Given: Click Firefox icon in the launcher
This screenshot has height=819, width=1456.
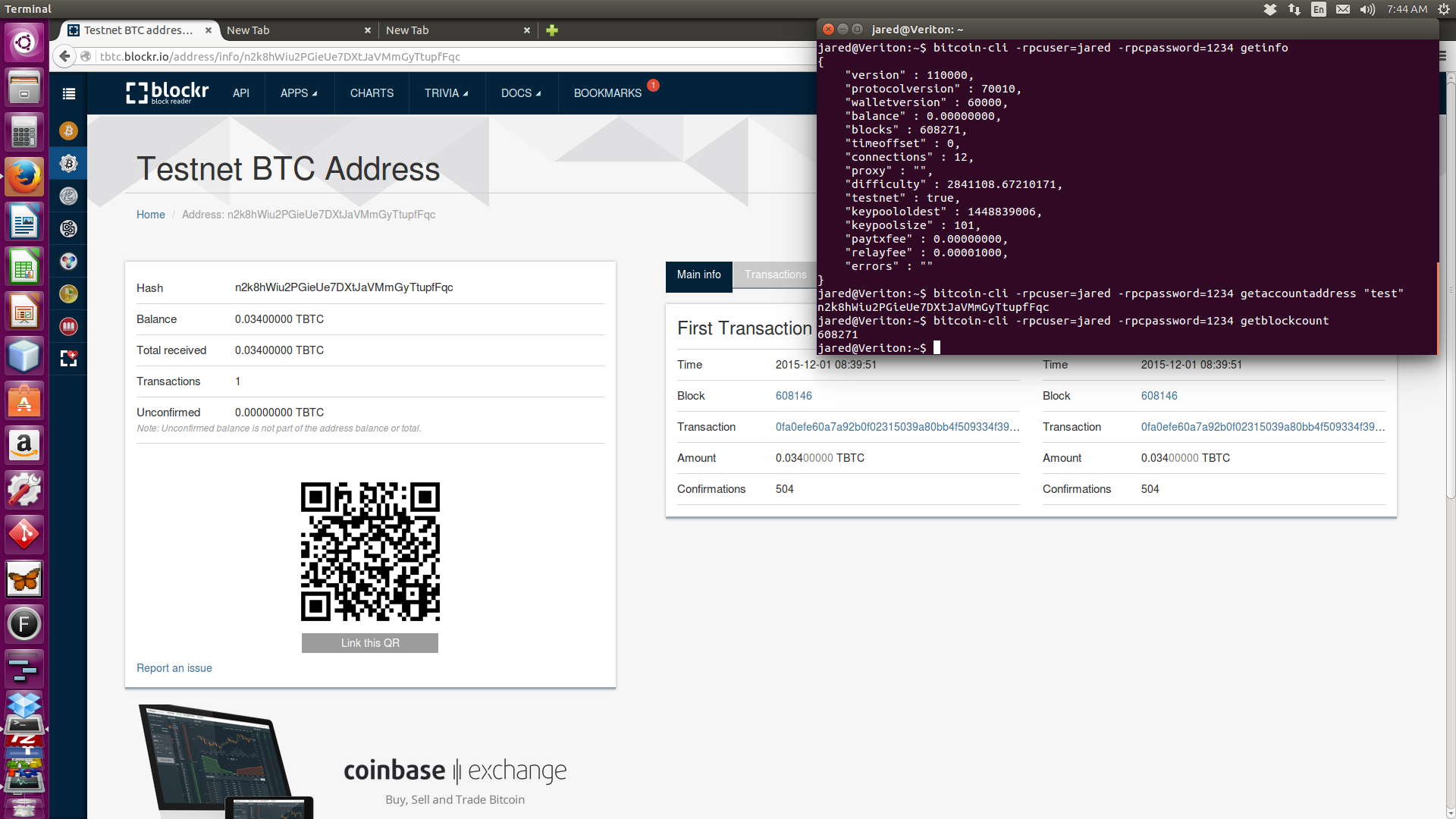Looking at the screenshot, I should [24, 177].
